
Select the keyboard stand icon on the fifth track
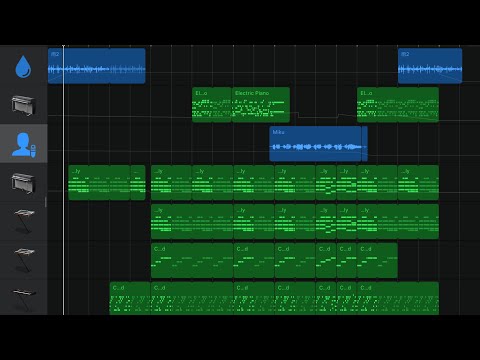point(24,221)
